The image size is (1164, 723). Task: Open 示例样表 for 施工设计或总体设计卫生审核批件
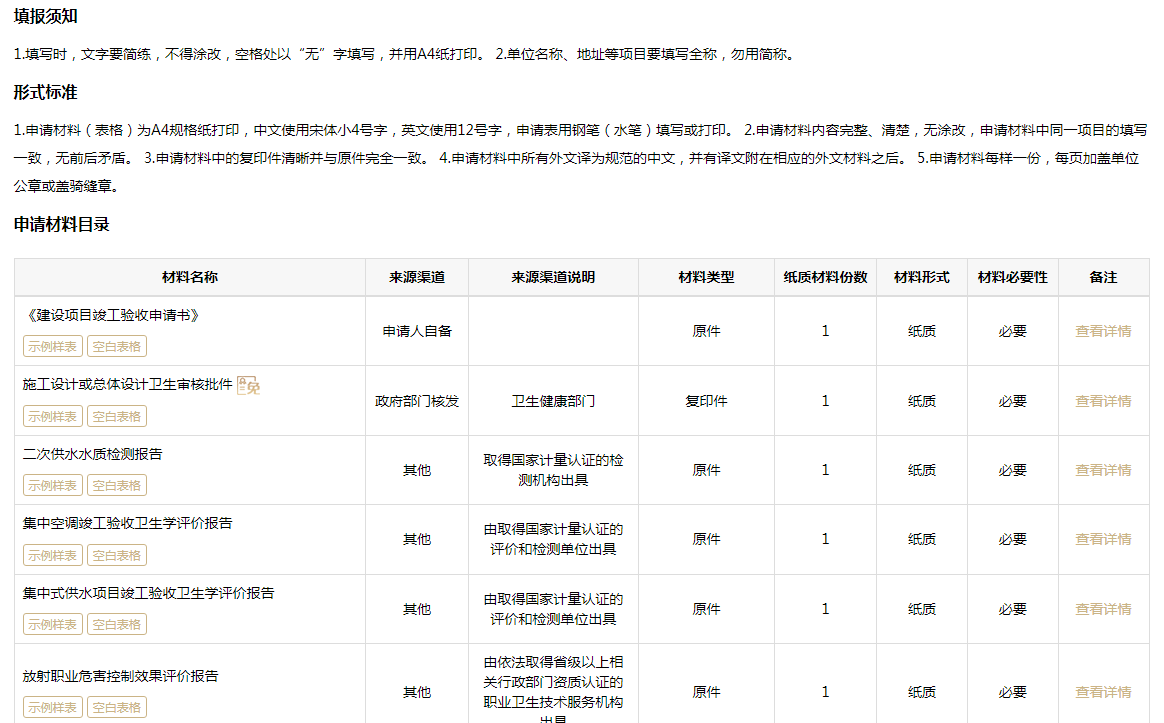pyautogui.click(x=52, y=415)
